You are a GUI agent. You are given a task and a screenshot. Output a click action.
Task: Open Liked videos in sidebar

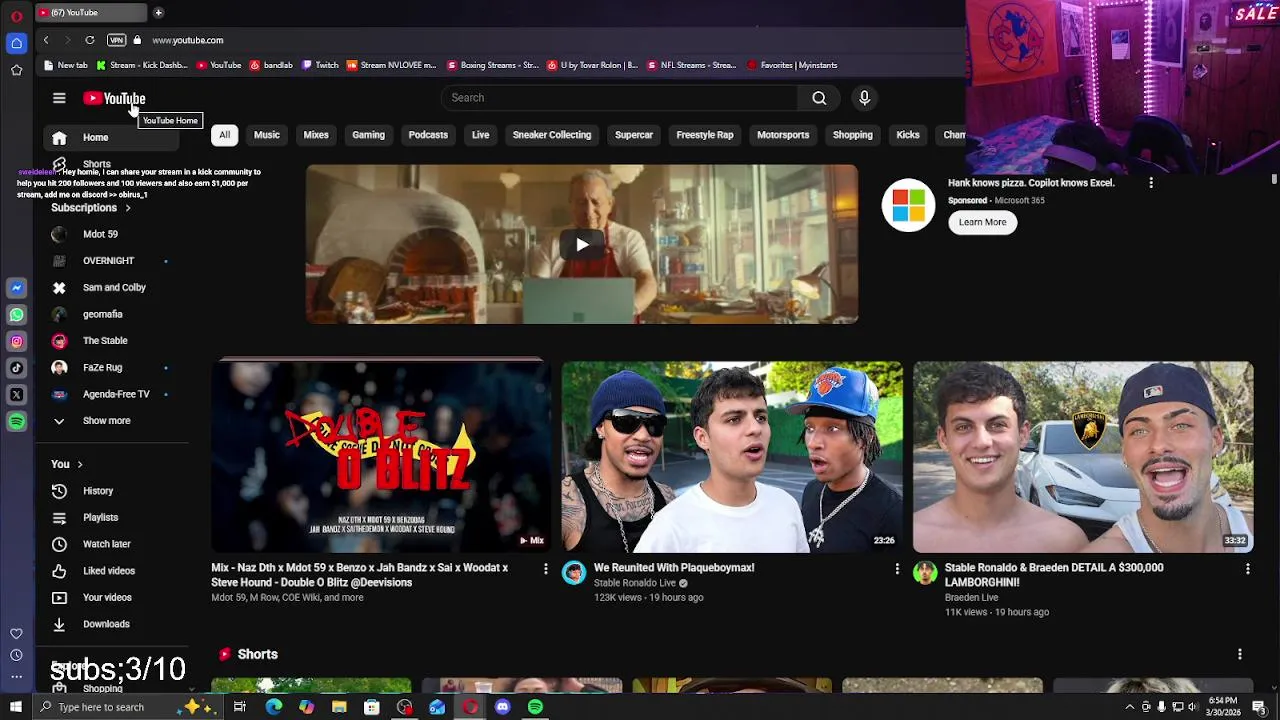pyautogui.click(x=112, y=571)
